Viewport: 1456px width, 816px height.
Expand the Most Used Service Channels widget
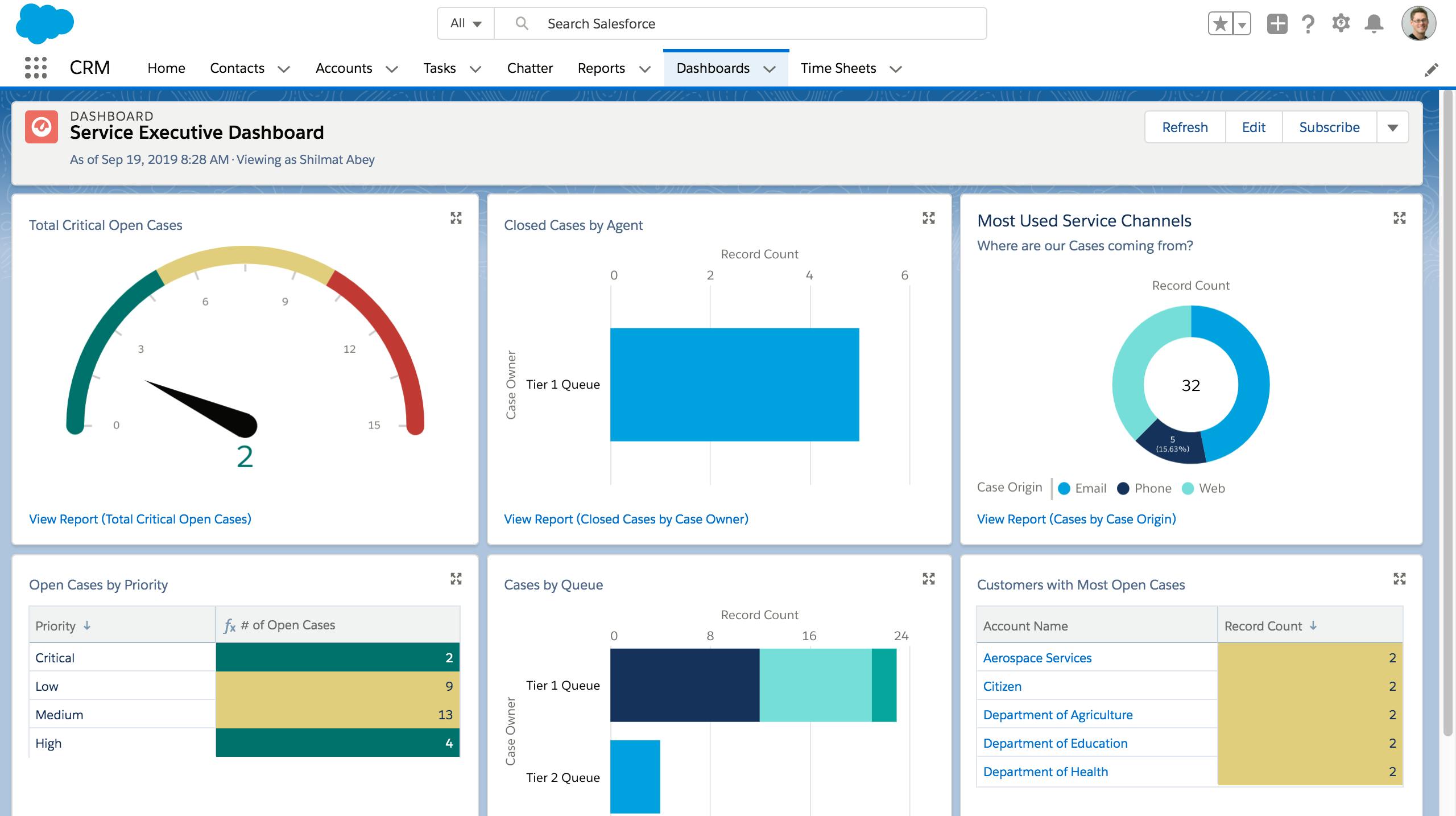[1400, 218]
